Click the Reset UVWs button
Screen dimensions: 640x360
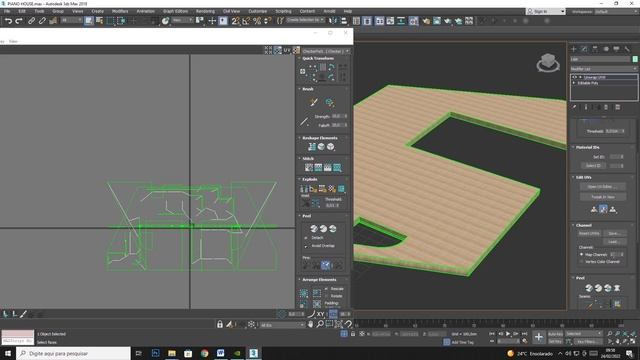[589, 233]
